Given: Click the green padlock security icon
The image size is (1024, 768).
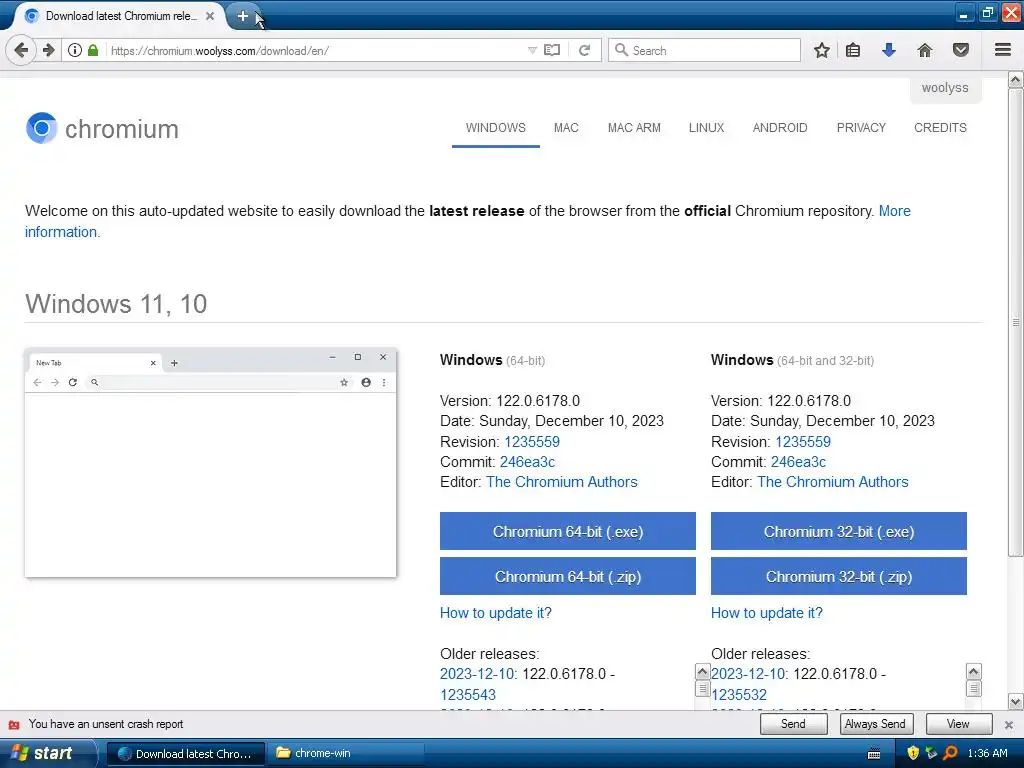Looking at the screenshot, I should (x=93, y=50).
